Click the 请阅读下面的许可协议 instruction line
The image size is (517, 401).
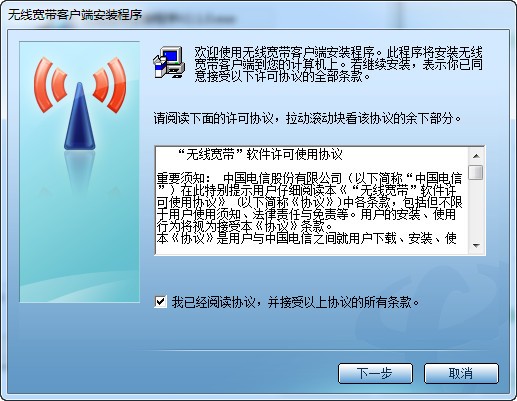(x=307, y=118)
